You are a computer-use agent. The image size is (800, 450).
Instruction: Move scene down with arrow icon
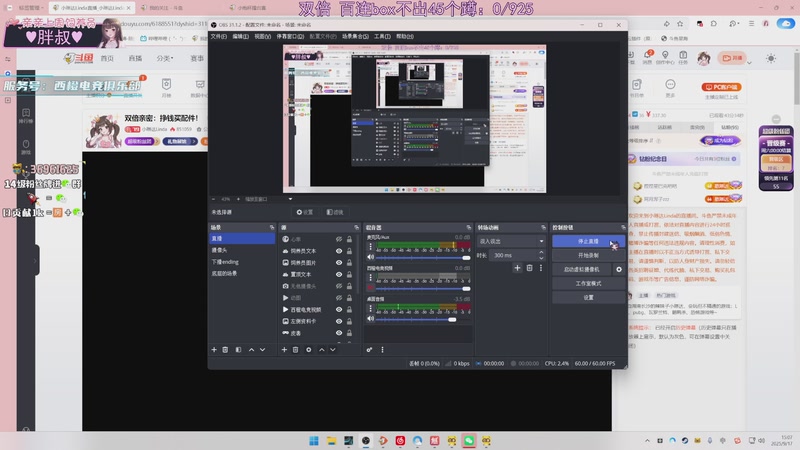263,349
